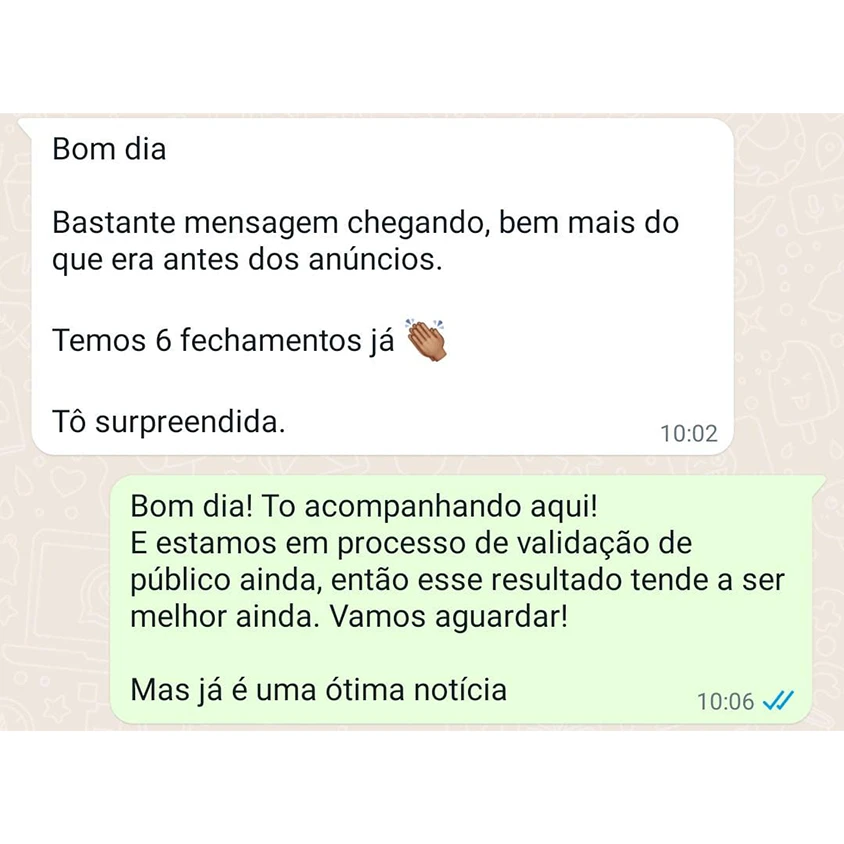Click 'Bom dia! To acompanhando aqui!' line
Image resolution: width=844 pixels, height=844 pixels.
(x=364, y=506)
